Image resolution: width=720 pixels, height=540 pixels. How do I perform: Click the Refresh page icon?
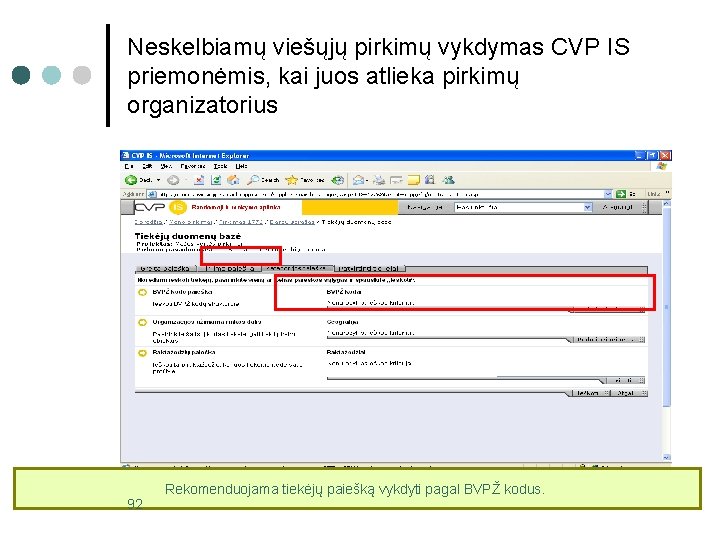(216, 180)
